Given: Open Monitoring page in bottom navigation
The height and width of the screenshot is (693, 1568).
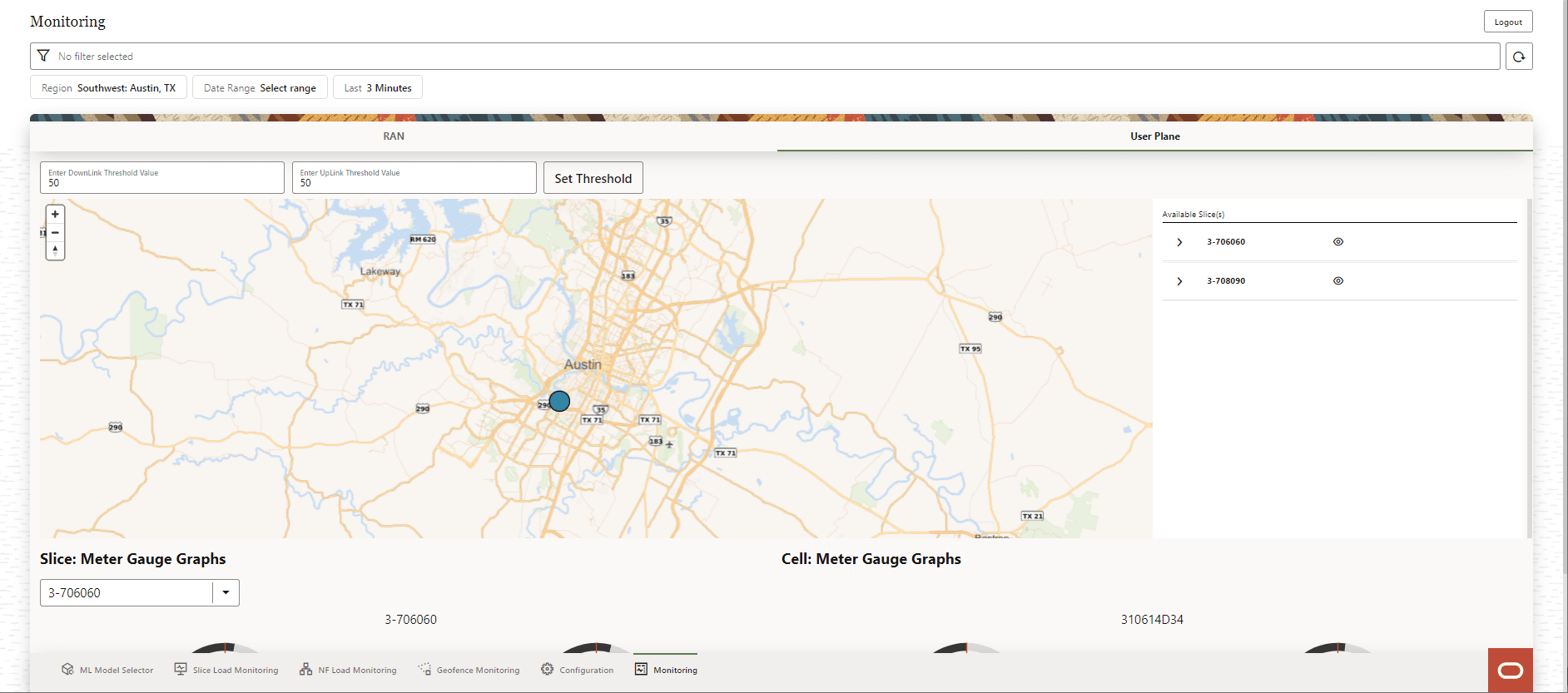Looking at the screenshot, I should click(666, 670).
